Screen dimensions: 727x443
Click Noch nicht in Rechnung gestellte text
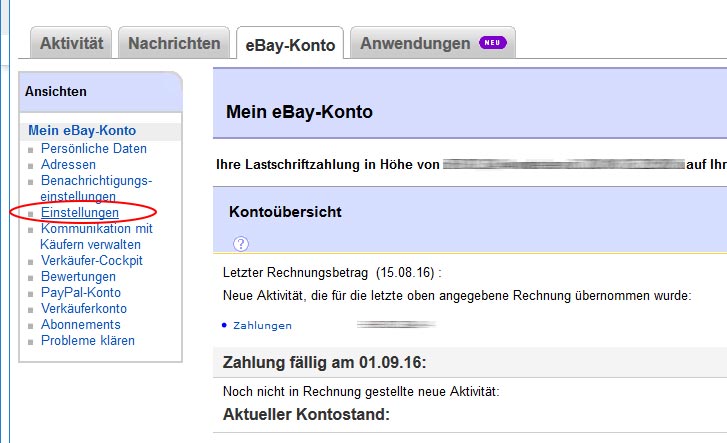(x=361, y=392)
